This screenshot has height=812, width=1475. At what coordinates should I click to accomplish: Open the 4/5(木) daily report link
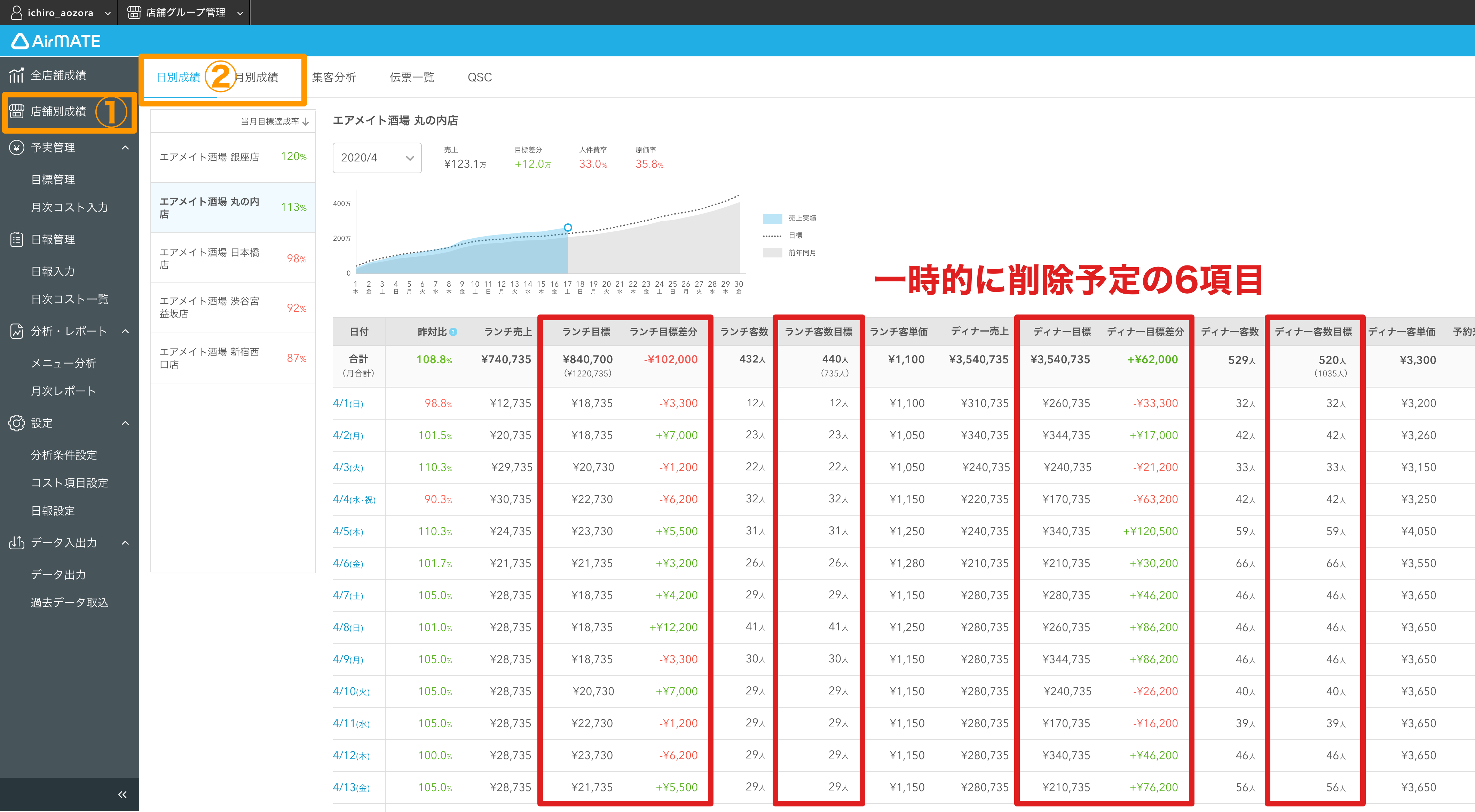click(x=348, y=532)
